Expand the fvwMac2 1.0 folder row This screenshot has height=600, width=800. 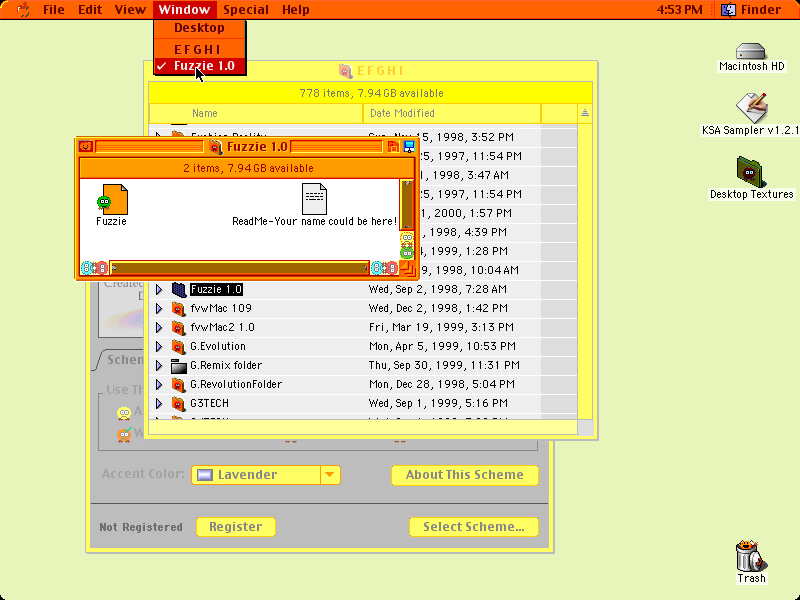[159, 327]
